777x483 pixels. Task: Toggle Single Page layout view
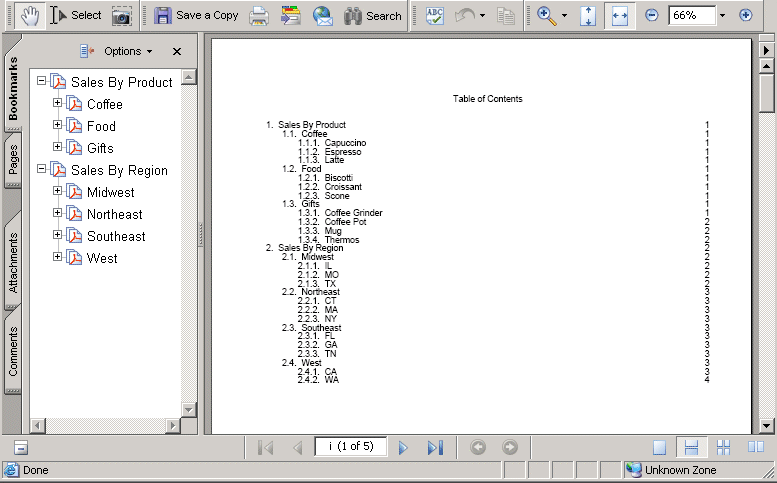[659, 448]
